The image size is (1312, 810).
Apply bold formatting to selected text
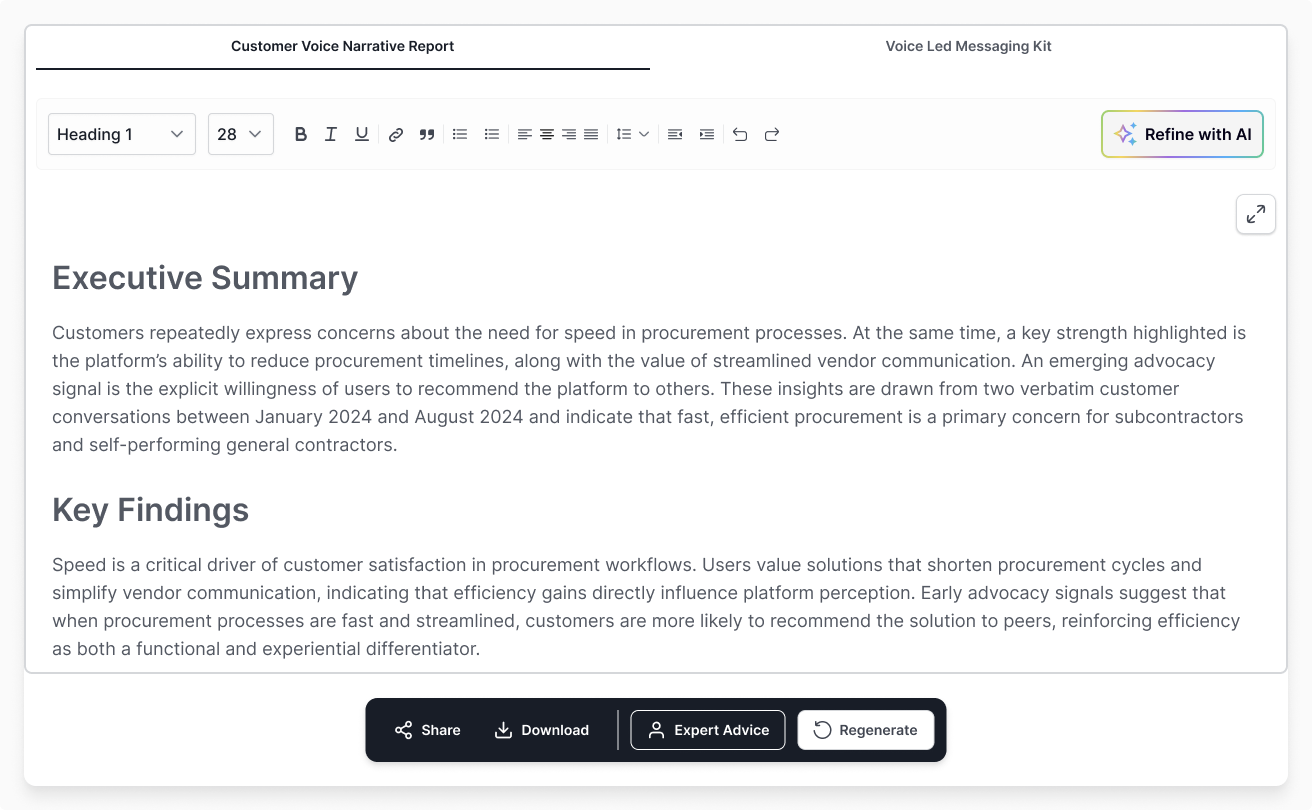(x=301, y=133)
